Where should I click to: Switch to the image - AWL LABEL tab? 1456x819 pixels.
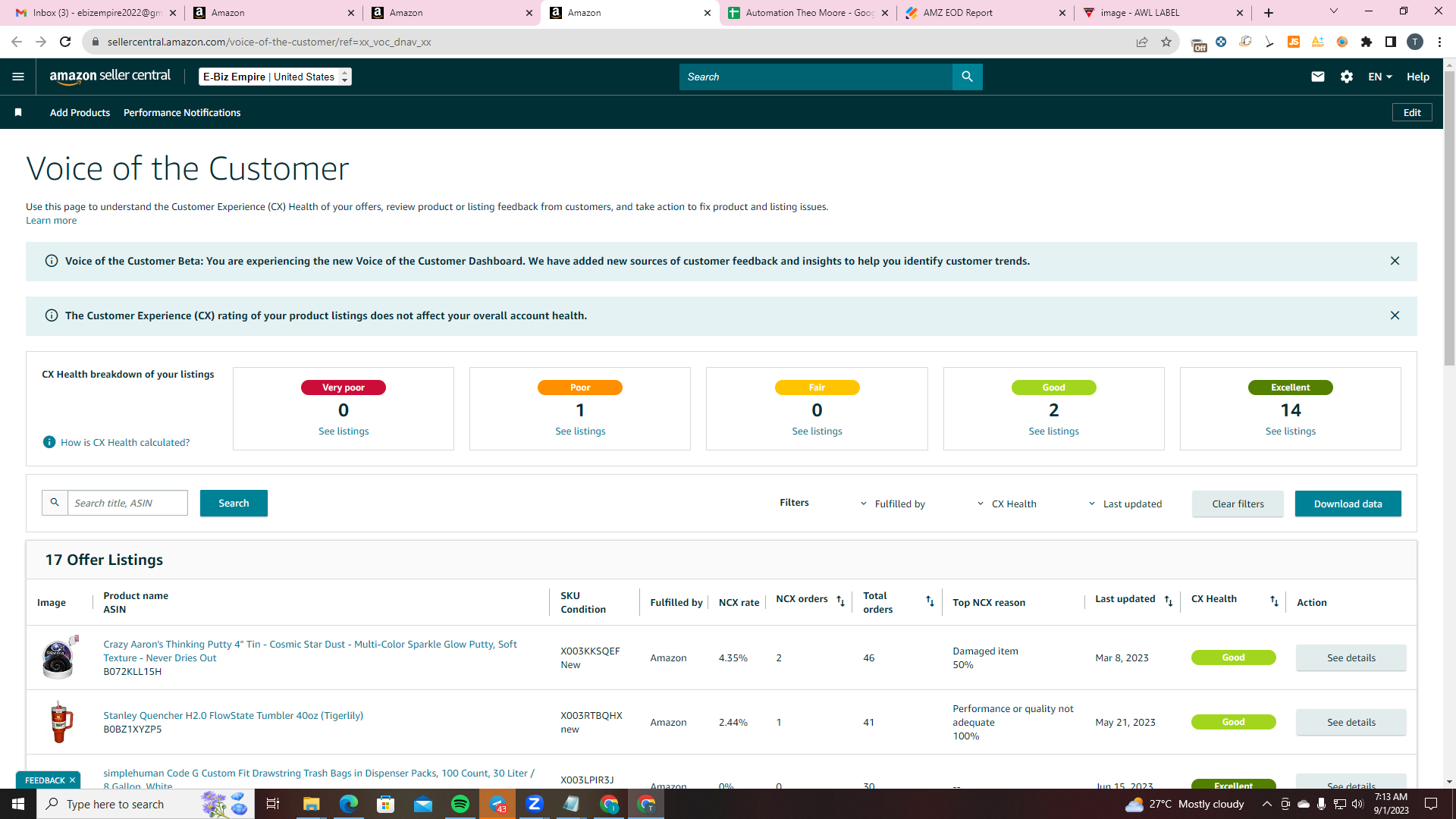coord(1163,13)
